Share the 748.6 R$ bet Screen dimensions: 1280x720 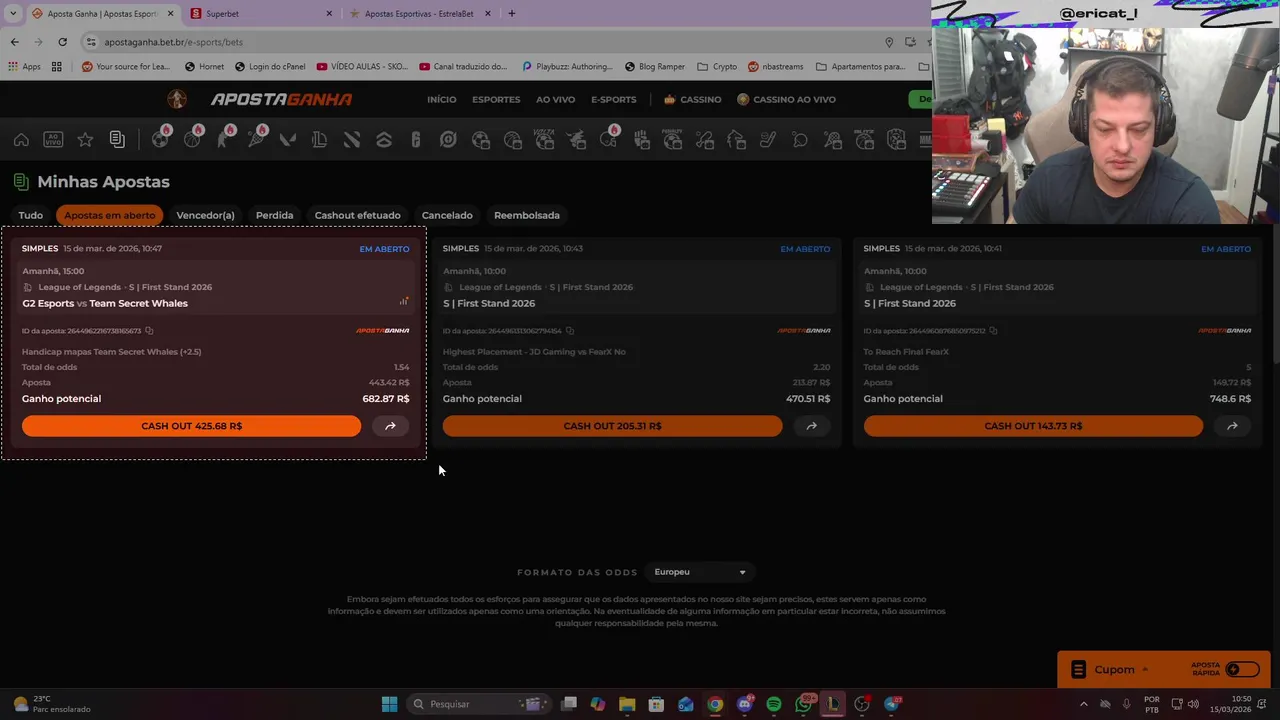coord(1232,426)
